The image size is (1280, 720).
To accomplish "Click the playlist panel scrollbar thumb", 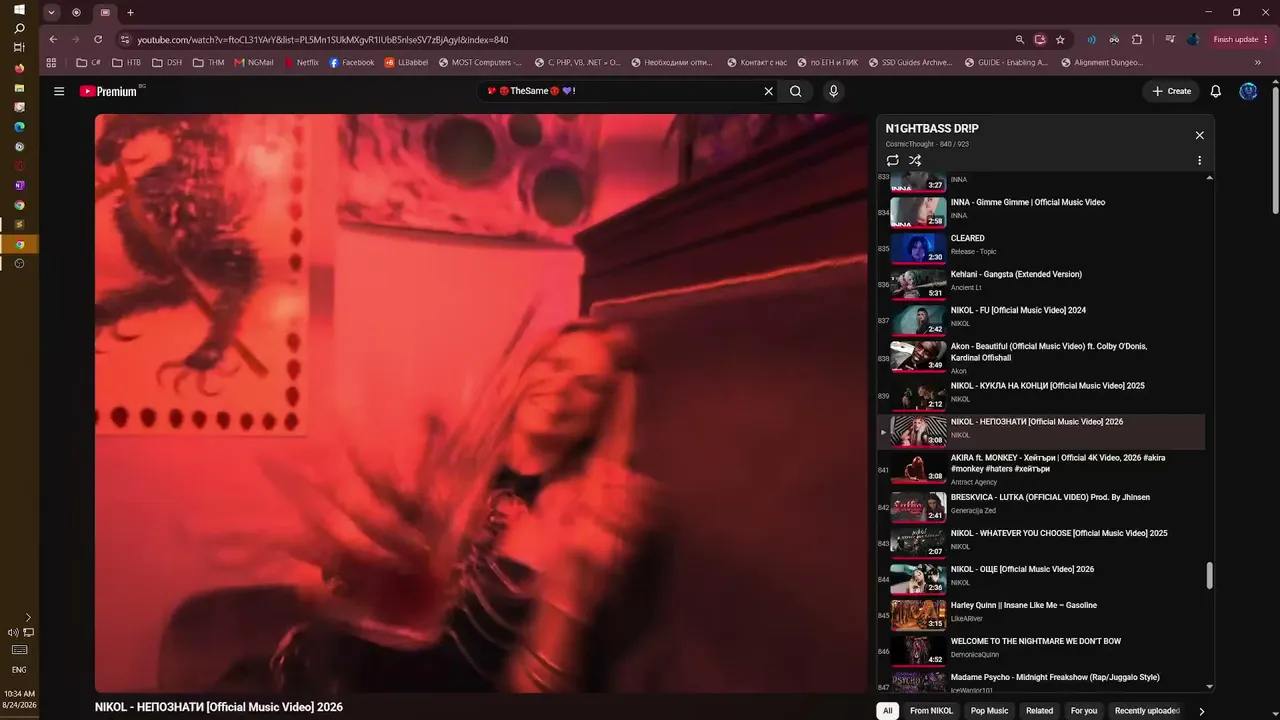I will [1209, 576].
